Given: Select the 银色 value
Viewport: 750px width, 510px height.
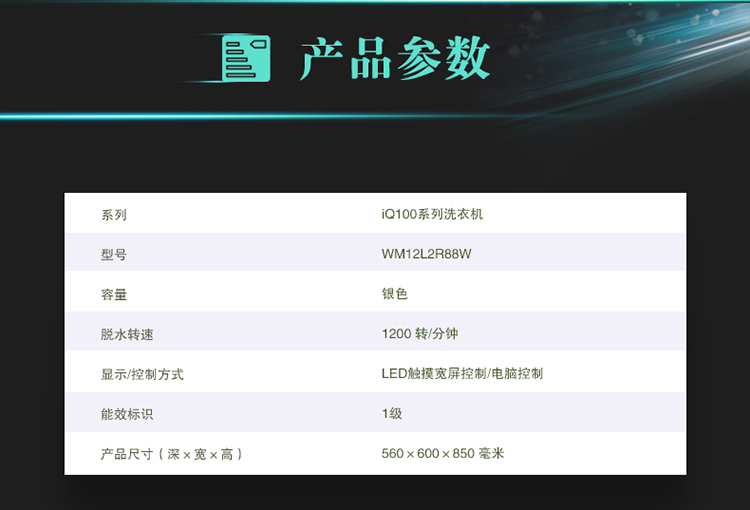Looking at the screenshot, I should (x=395, y=293).
